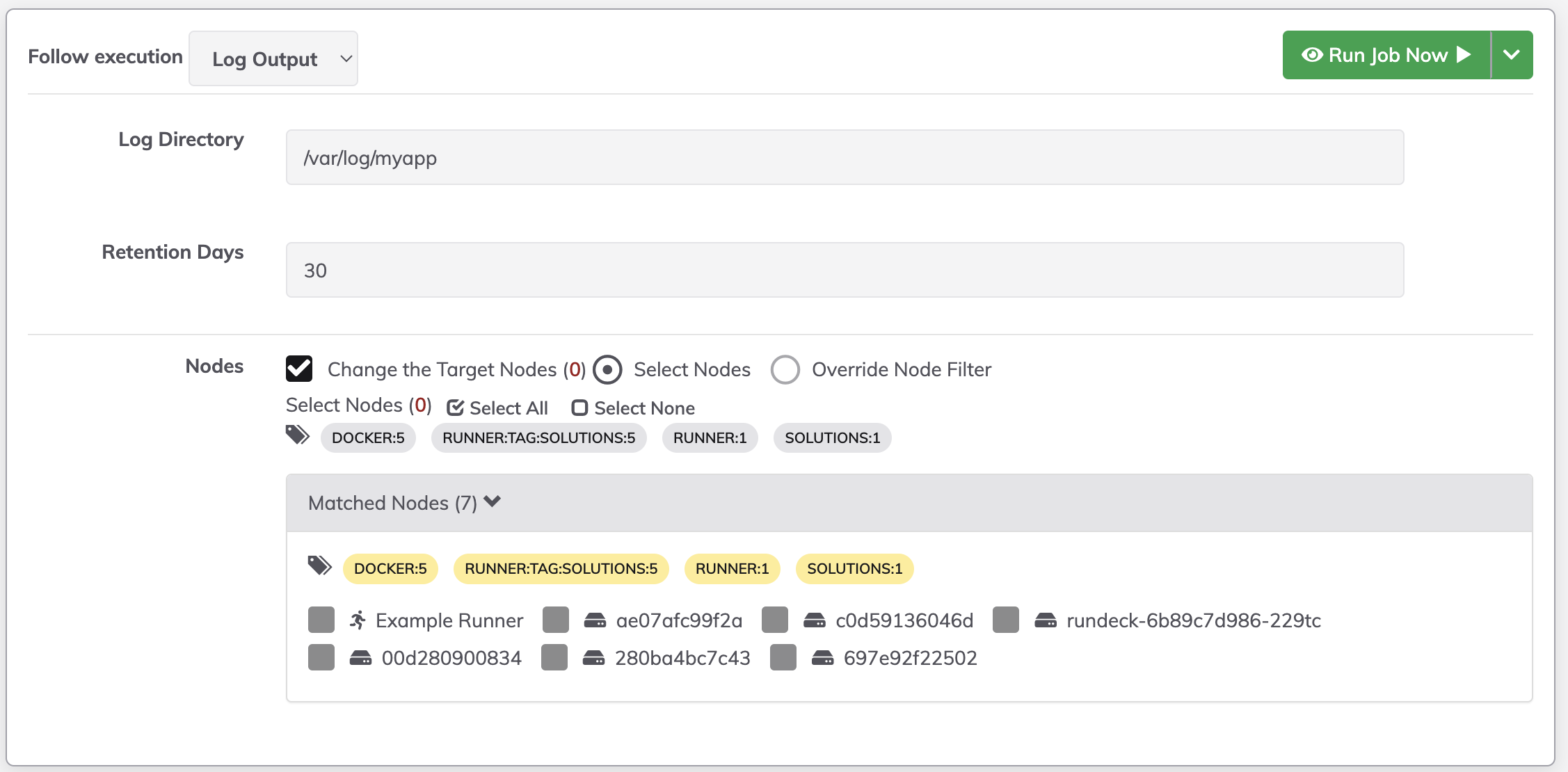
Task: Choose the Override Node Filter radio option
Action: tap(785, 369)
